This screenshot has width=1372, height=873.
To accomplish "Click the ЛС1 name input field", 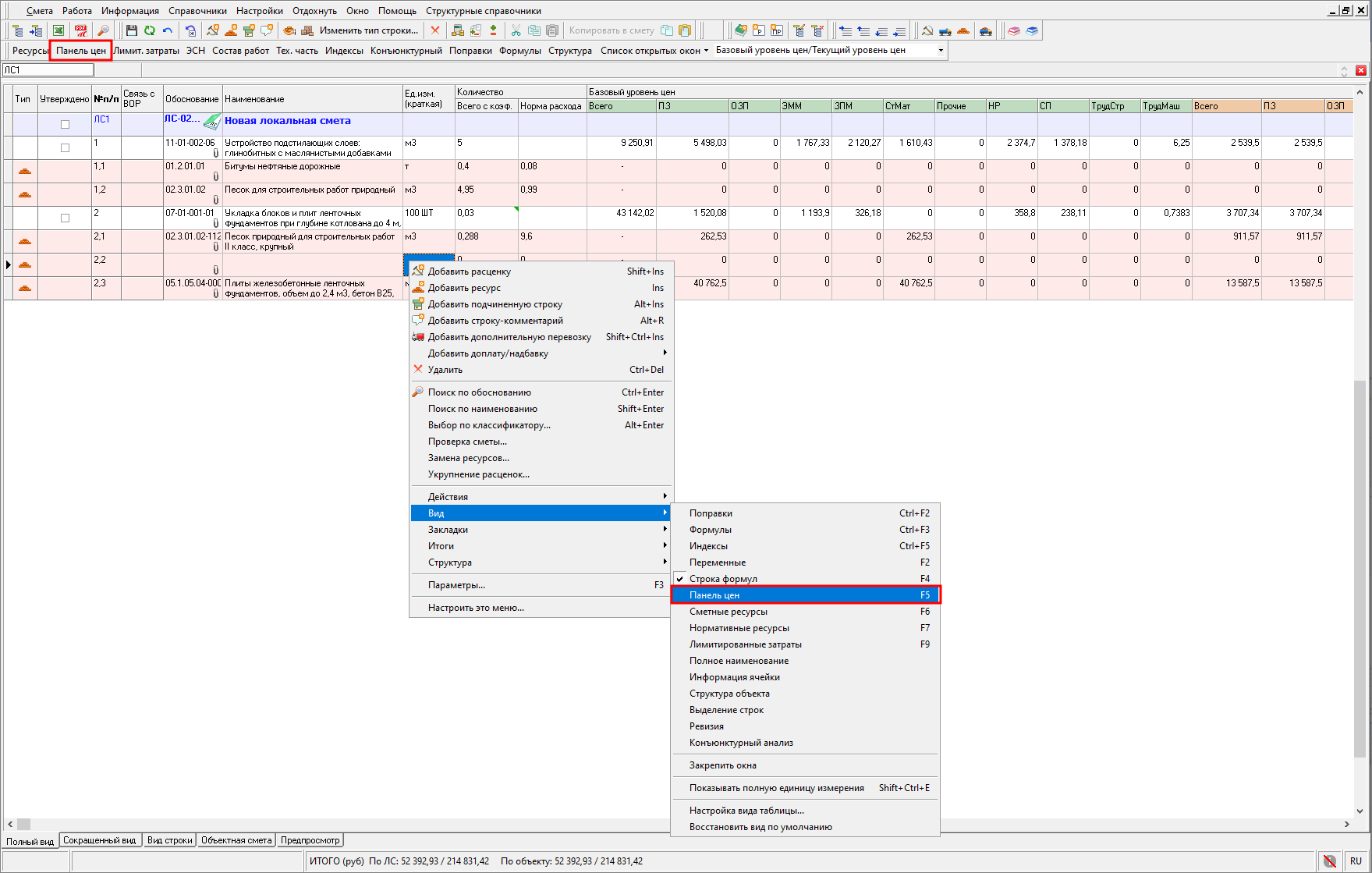I will coord(48,70).
